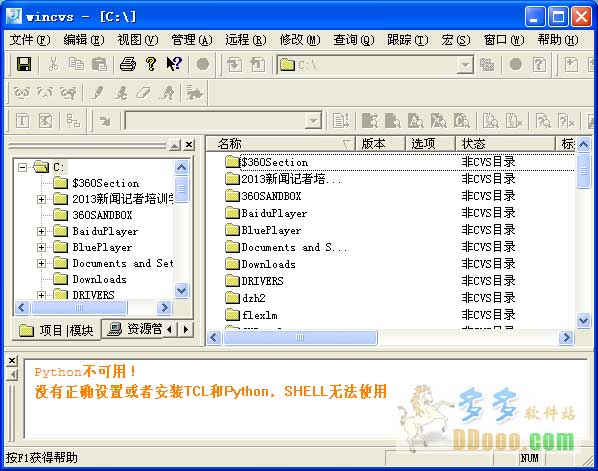The width and height of the screenshot is (598, 471).
Task: Open the 修改(M) menu
Action: [x=300, y=40]
